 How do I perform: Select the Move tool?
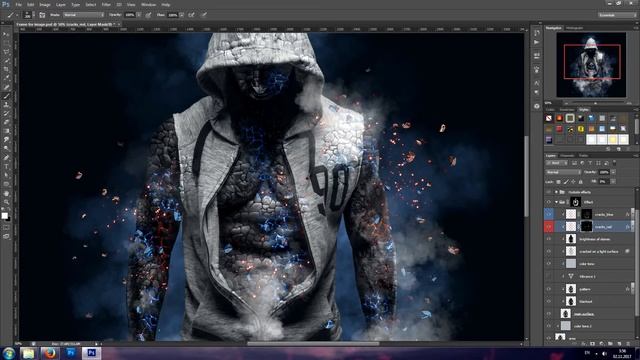coord(6,35)
